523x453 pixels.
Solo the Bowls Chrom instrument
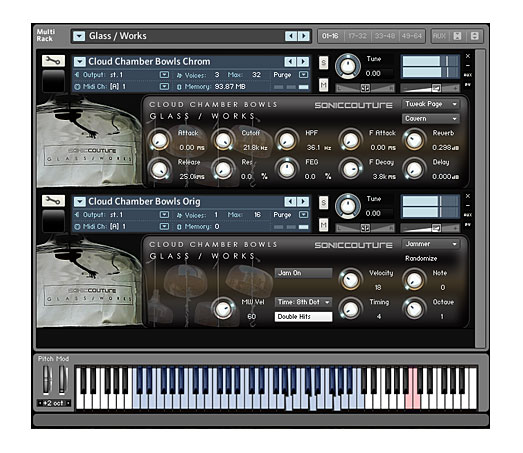click(x=323, y=62)
